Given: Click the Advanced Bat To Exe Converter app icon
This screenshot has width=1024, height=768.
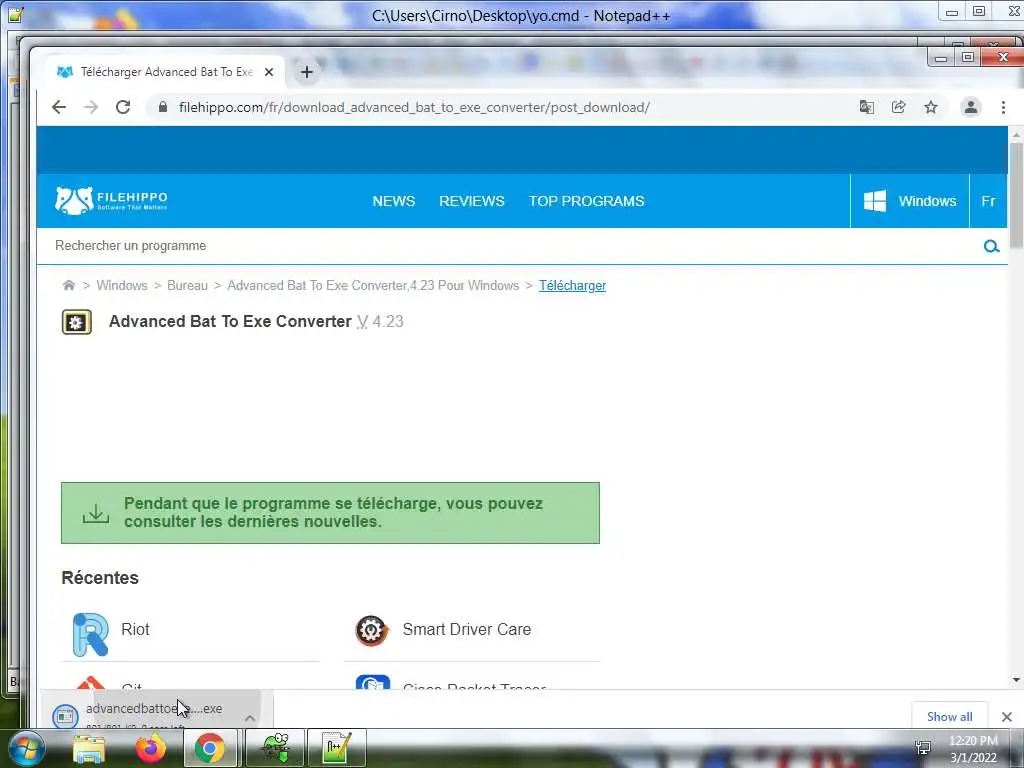Looking at the screenshot, I should (x=76, y=322).
